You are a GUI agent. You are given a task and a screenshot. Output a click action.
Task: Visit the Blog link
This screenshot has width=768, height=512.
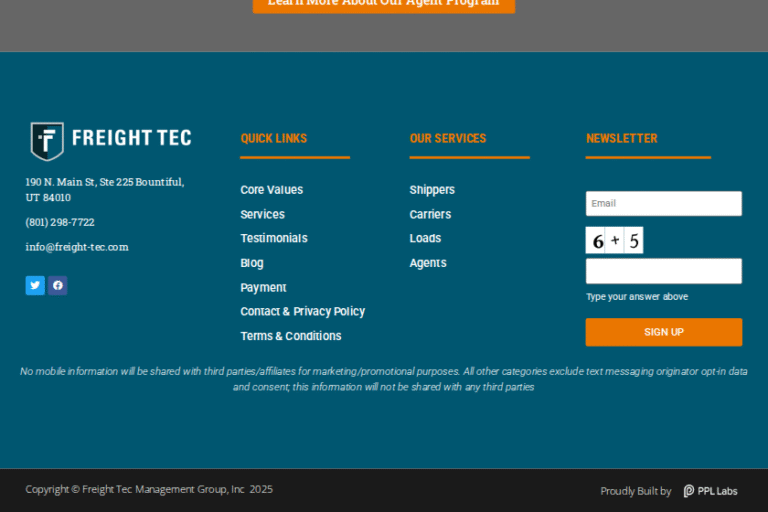252,263
